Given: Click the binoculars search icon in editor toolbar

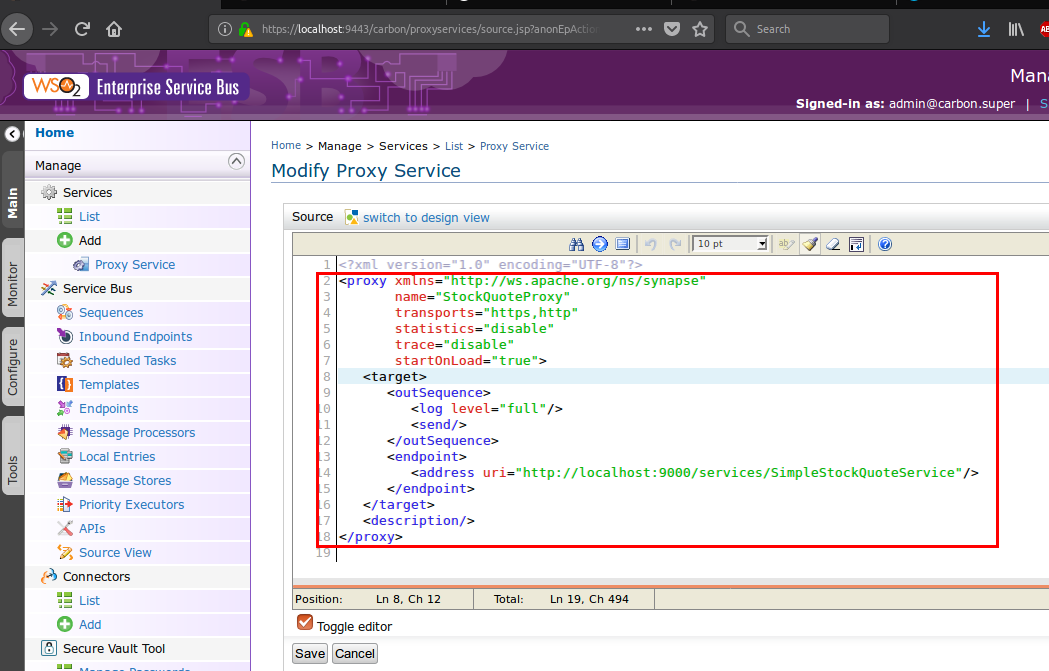Looking at the screenshot, I should tap(576, 244).
